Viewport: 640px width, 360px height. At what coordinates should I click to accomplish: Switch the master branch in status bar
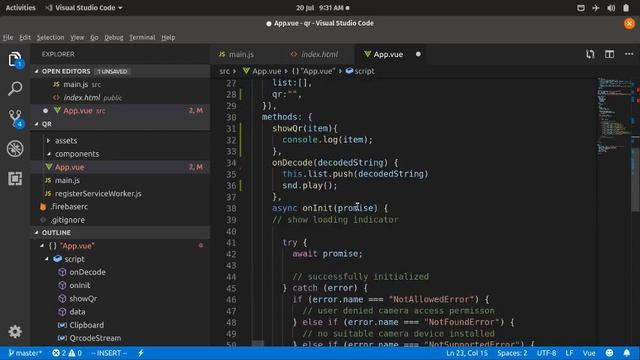pos(25,353)
